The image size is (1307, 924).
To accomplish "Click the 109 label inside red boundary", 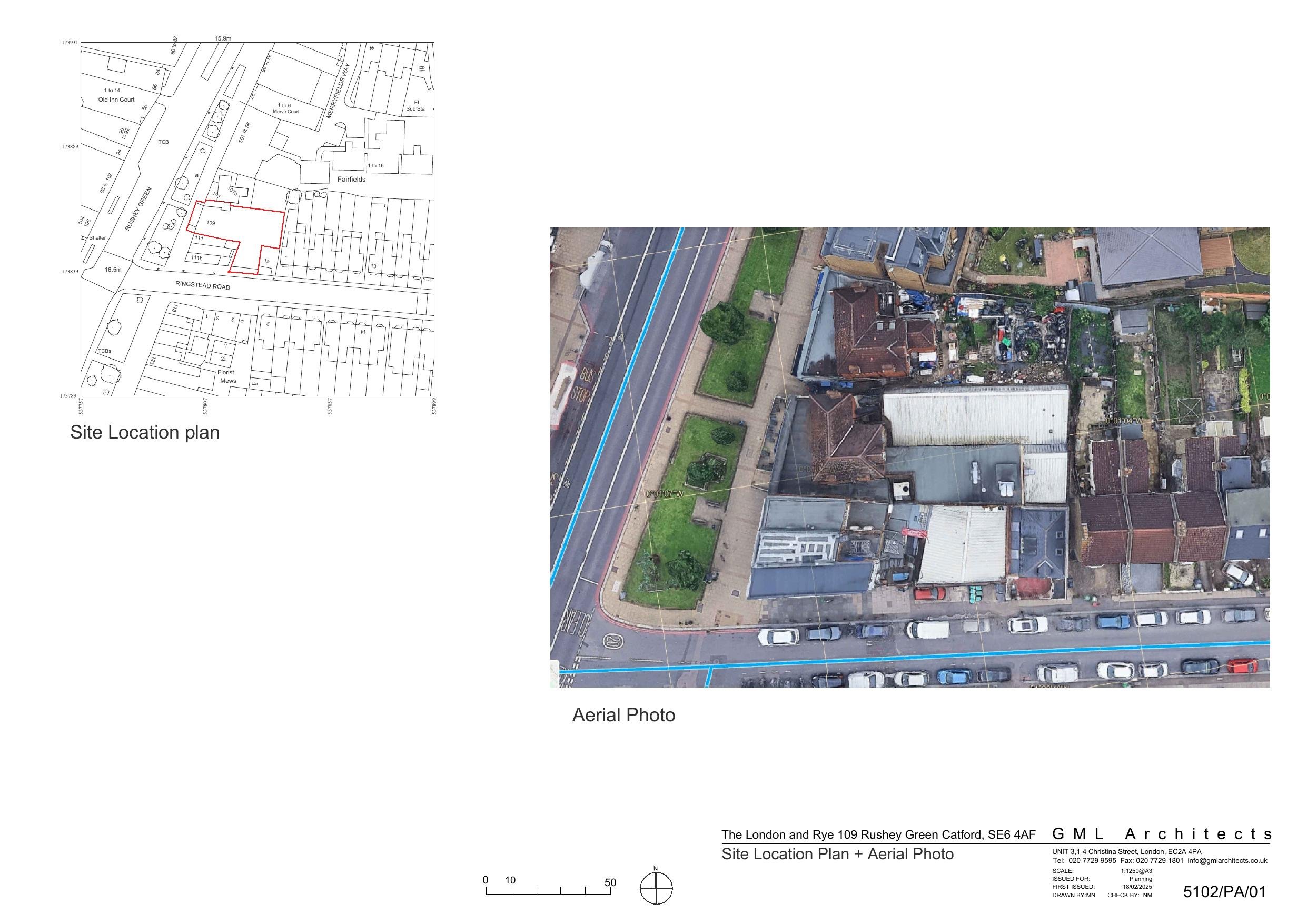I will 211,223.
